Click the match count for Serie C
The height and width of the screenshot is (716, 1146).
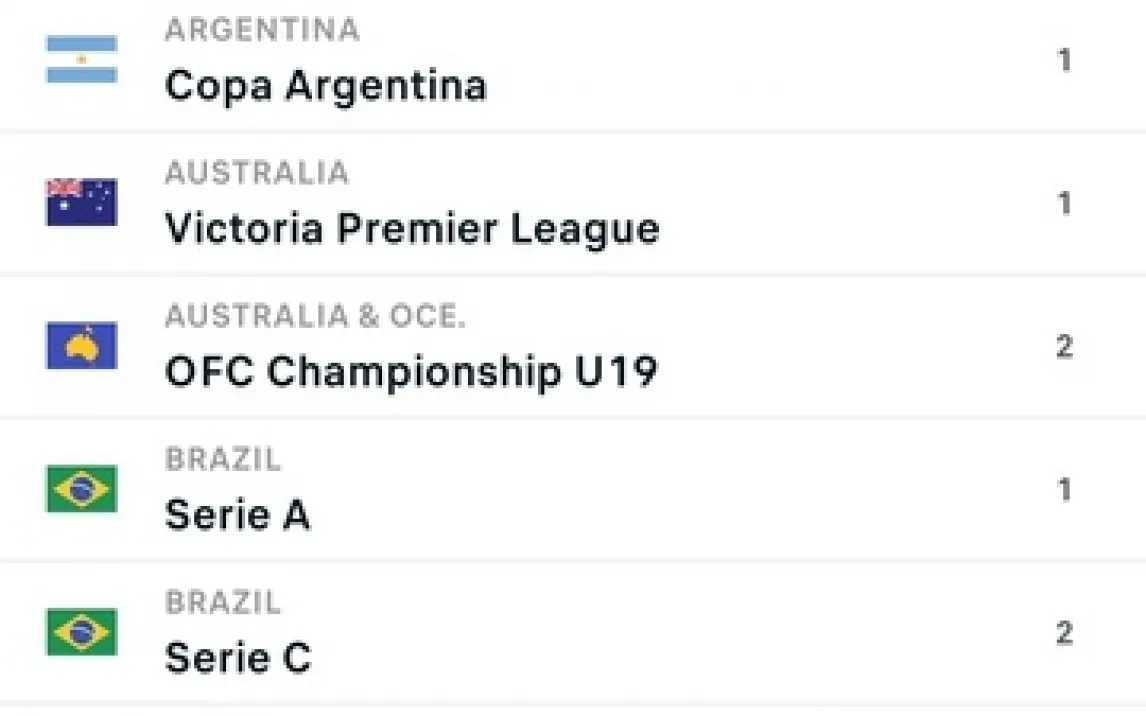coord(1064,633)
